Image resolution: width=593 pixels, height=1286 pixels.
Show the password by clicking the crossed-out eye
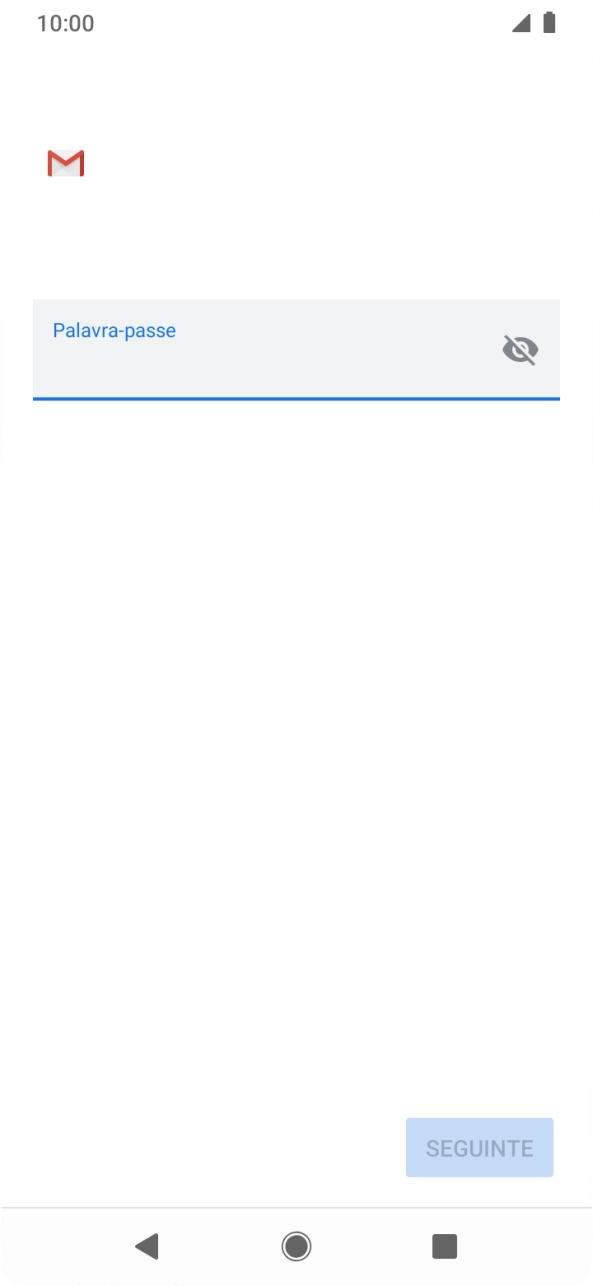coord(520,349)
